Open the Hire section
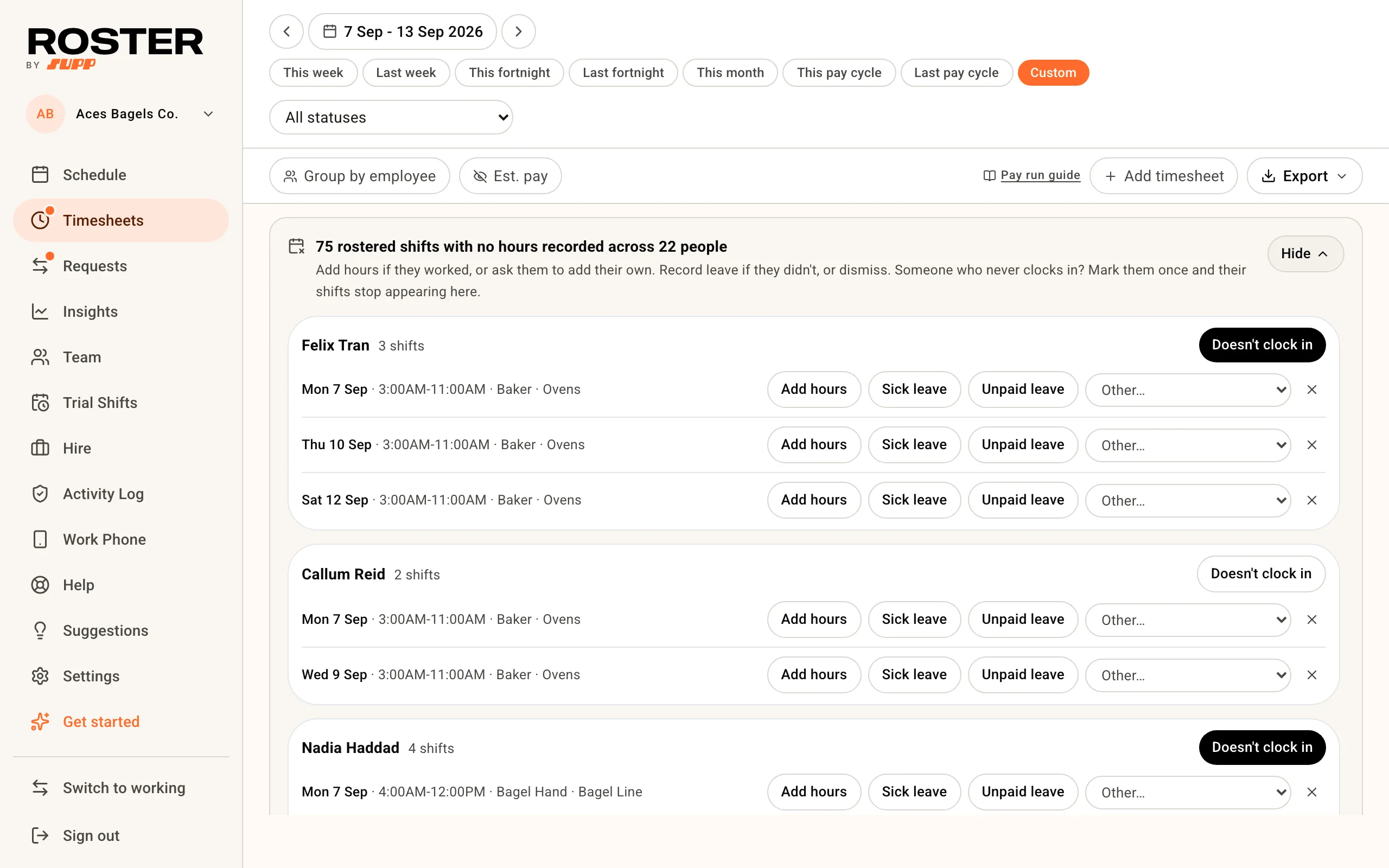The width and height of the screenshot is (1389, 868). tap(121, 448)
